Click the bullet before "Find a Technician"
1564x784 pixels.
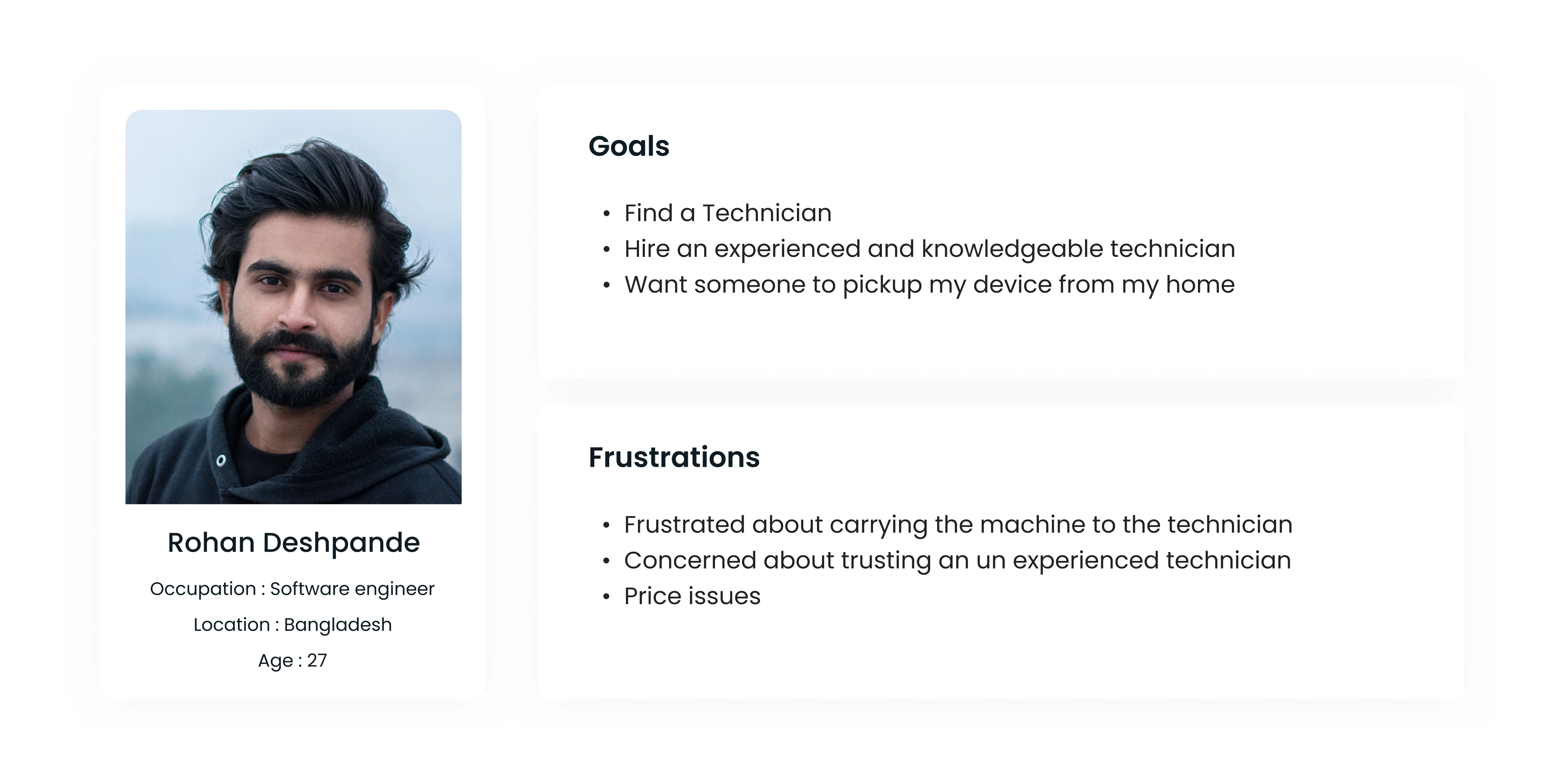tap(606, 214)
